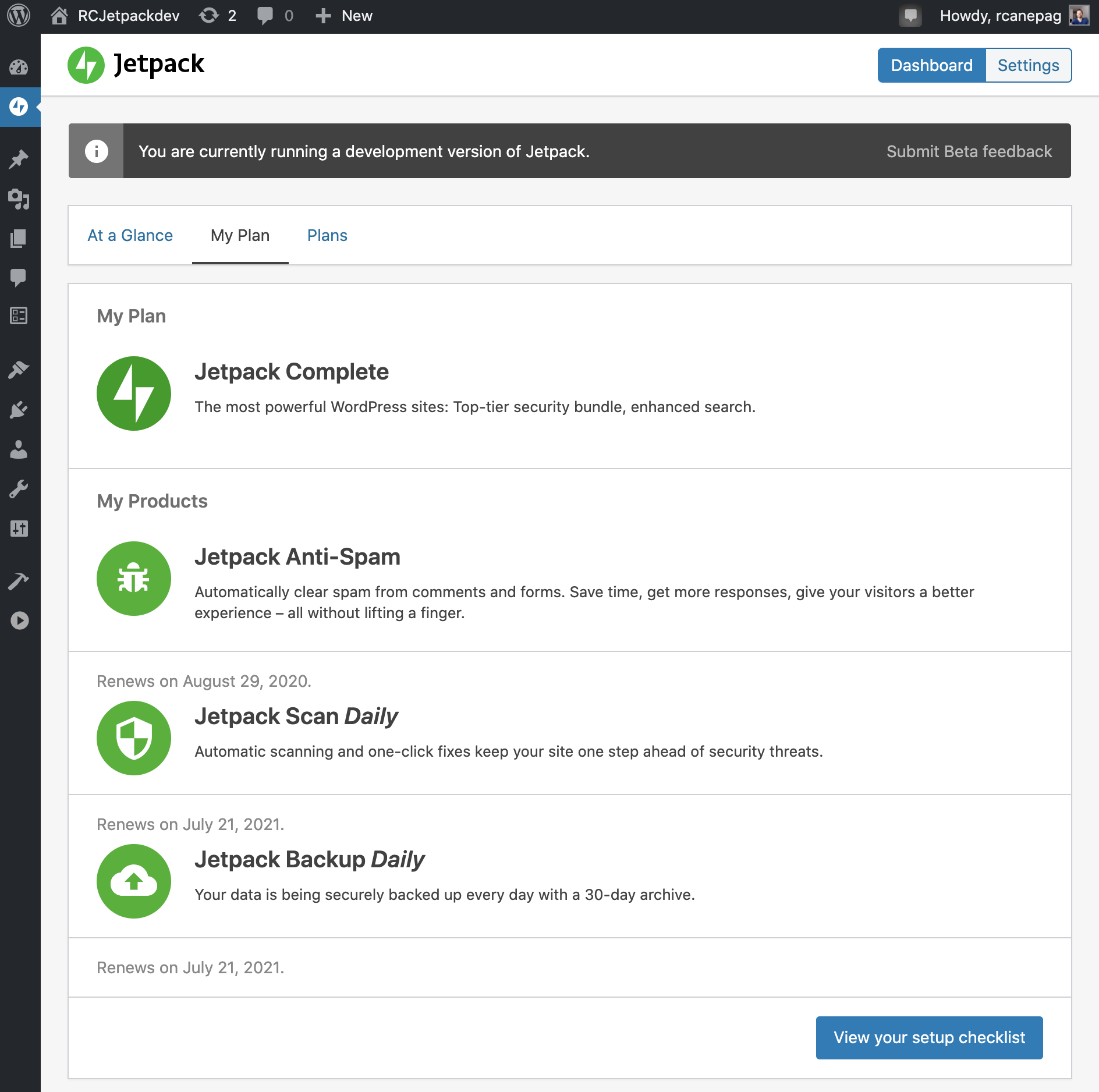Open the Dashboard gauge sidebar icon
The width and height of the screenshot is (1099, 1092).
click(19, 67)
